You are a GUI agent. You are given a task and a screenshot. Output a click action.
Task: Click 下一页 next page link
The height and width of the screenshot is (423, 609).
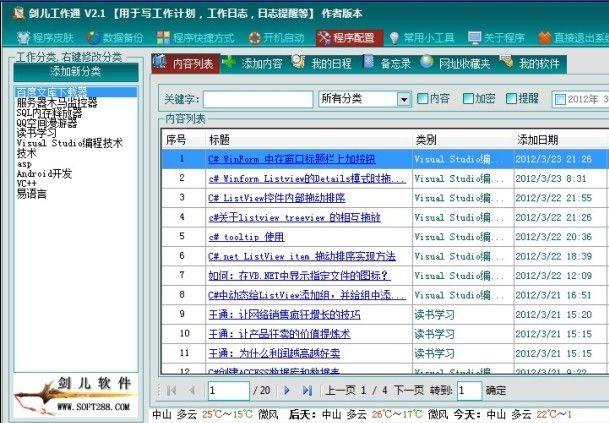click(406, 390)
